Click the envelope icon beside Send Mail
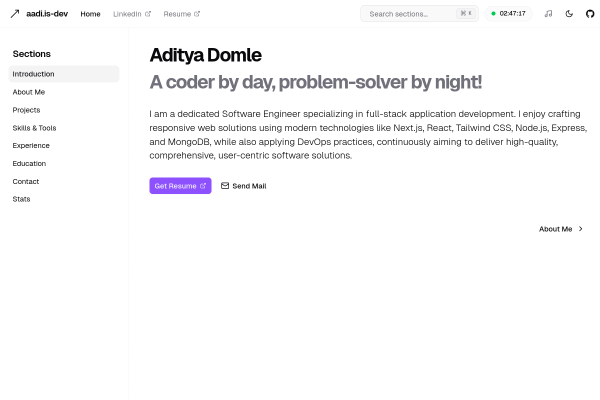Viewport: 600px width, 400px height. pyautogui.click(x=225, y=186)
